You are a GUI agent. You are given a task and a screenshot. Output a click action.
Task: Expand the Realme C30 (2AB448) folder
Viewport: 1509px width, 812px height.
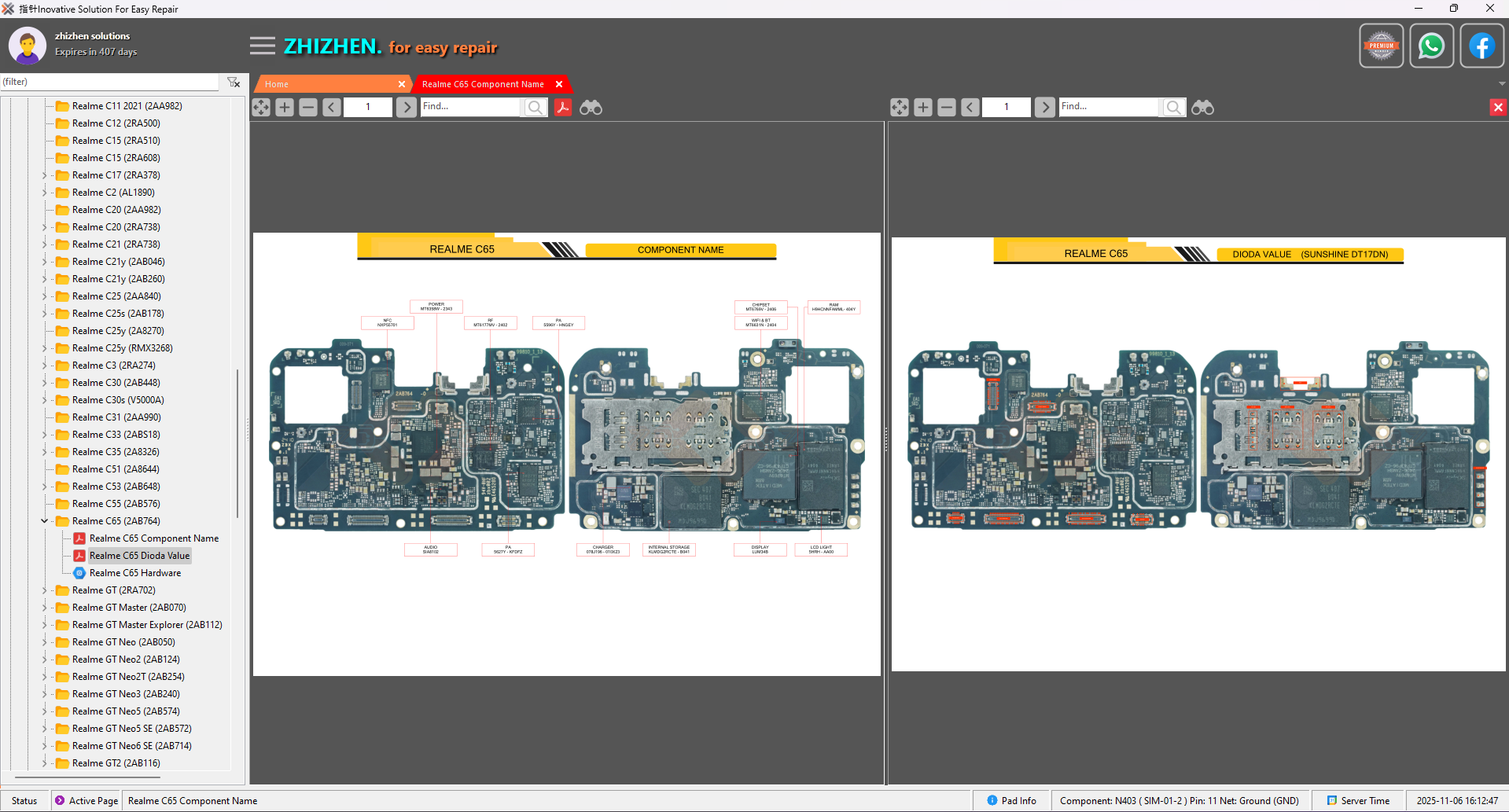click(x=45, y=383)
